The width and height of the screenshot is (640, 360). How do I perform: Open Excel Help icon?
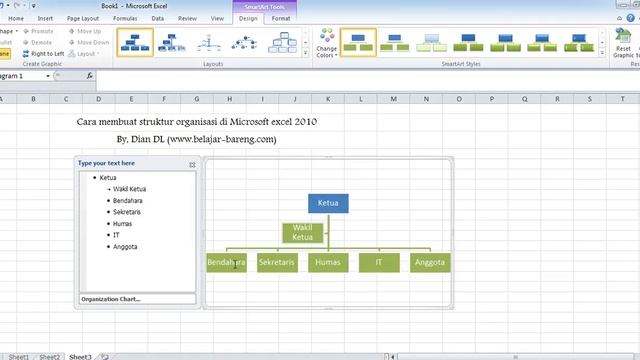click(x=631, y=18)
